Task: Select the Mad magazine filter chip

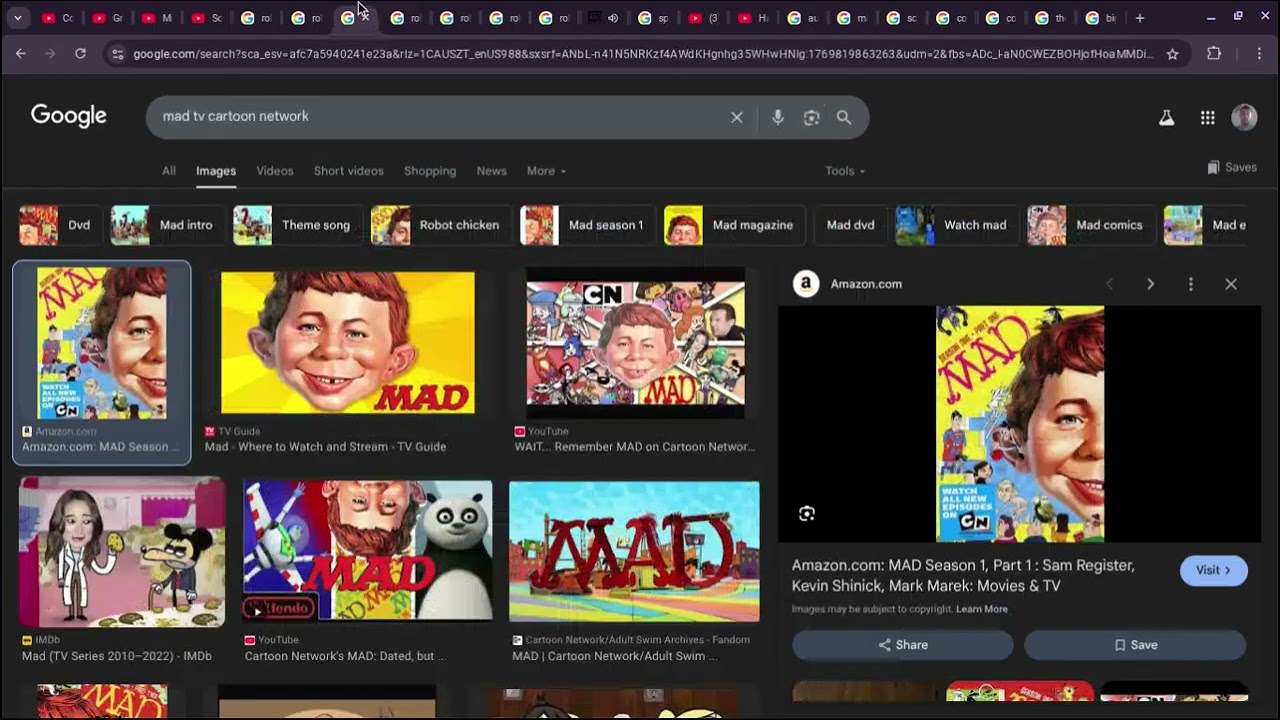Action: tap(733, 225)
